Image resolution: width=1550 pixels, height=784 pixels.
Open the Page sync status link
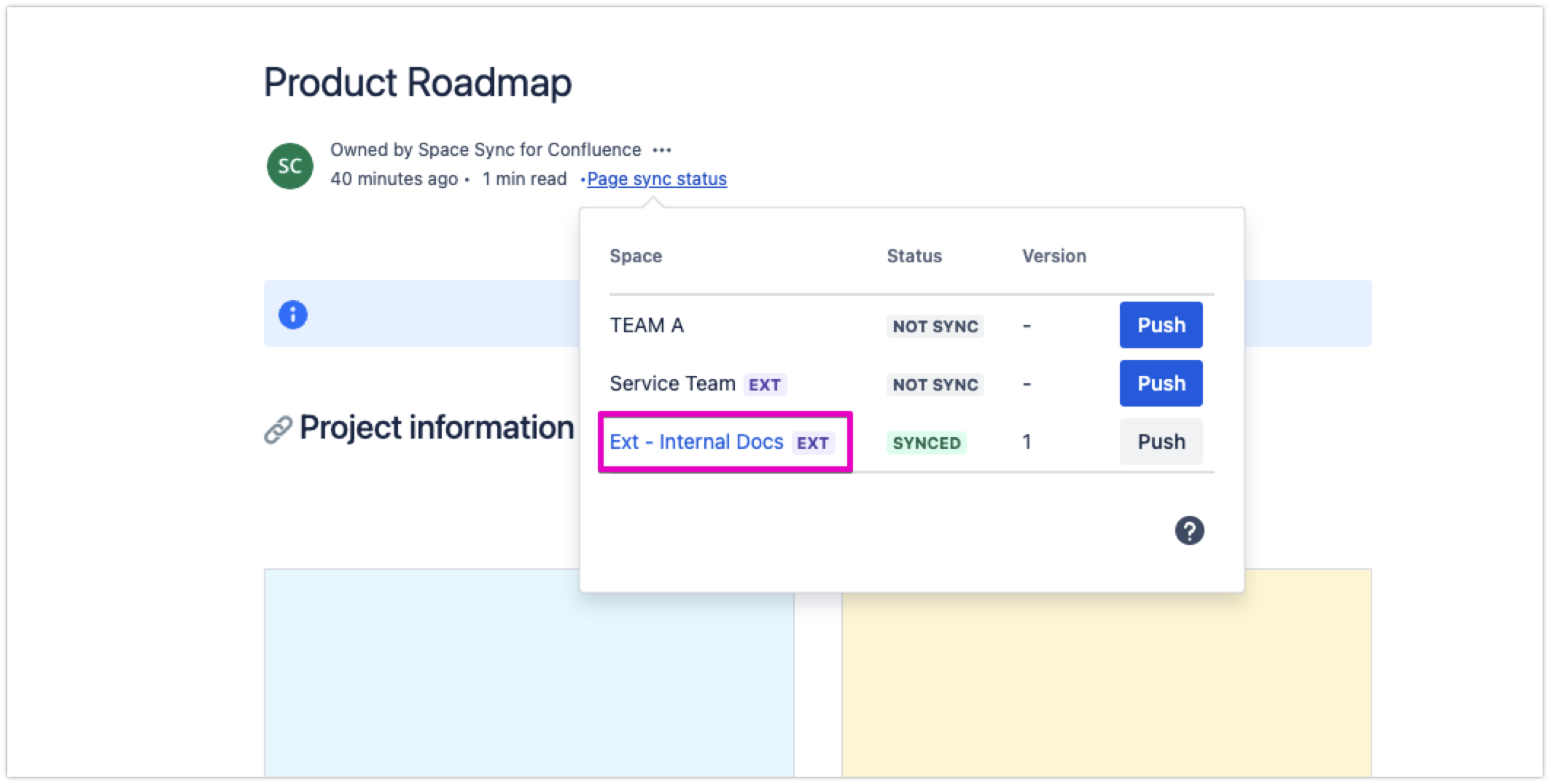656,179
